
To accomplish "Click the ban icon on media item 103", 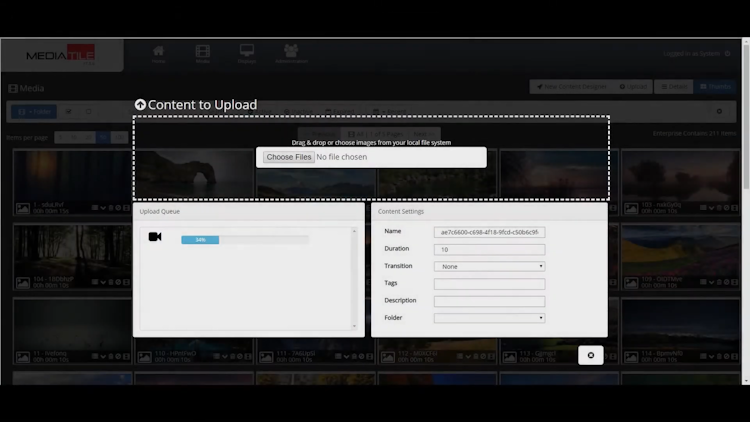I will [x=727, y=208].
